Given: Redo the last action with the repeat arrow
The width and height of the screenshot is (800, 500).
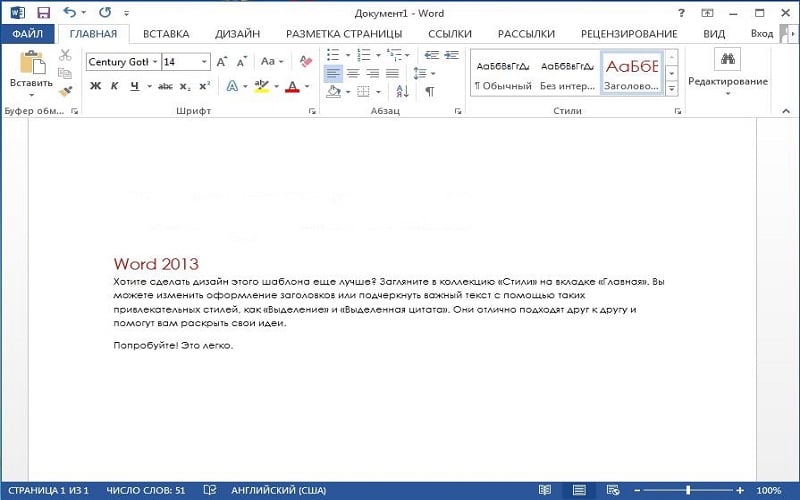Looking at the screenshot, I should (x=105, y=13).
